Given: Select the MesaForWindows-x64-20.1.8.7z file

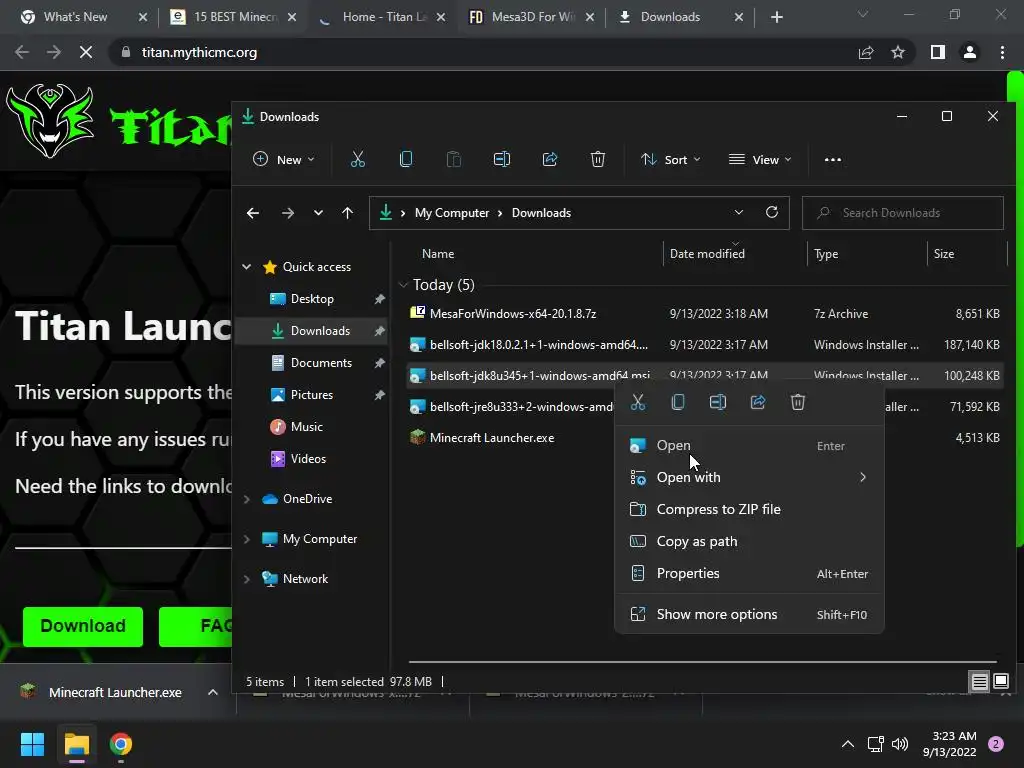Looking at the screenshot, I should 705,313.
